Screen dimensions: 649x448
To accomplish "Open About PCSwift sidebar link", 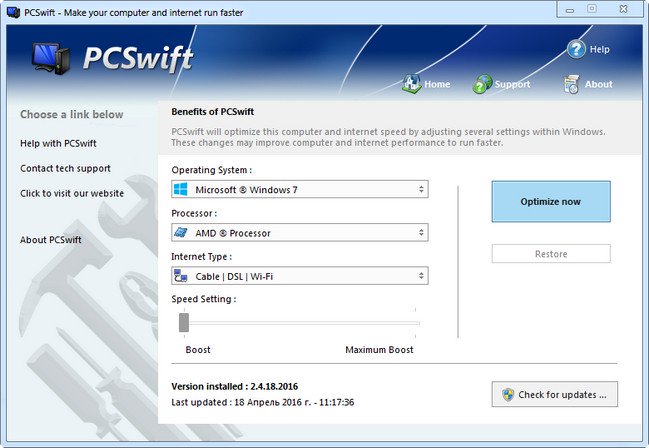I will coord(51,240).
